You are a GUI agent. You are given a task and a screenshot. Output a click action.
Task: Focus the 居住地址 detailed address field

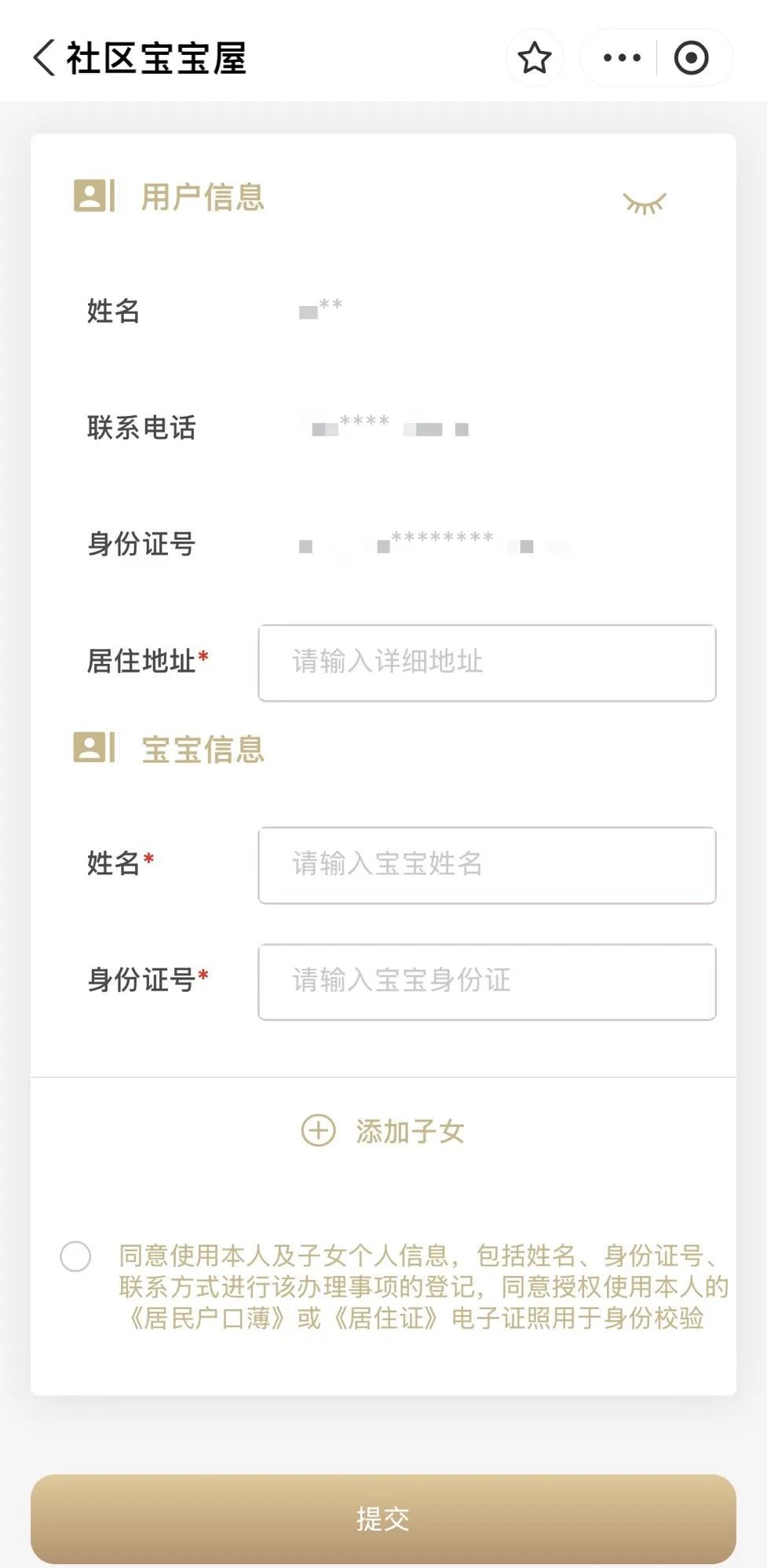pos(487,662)
